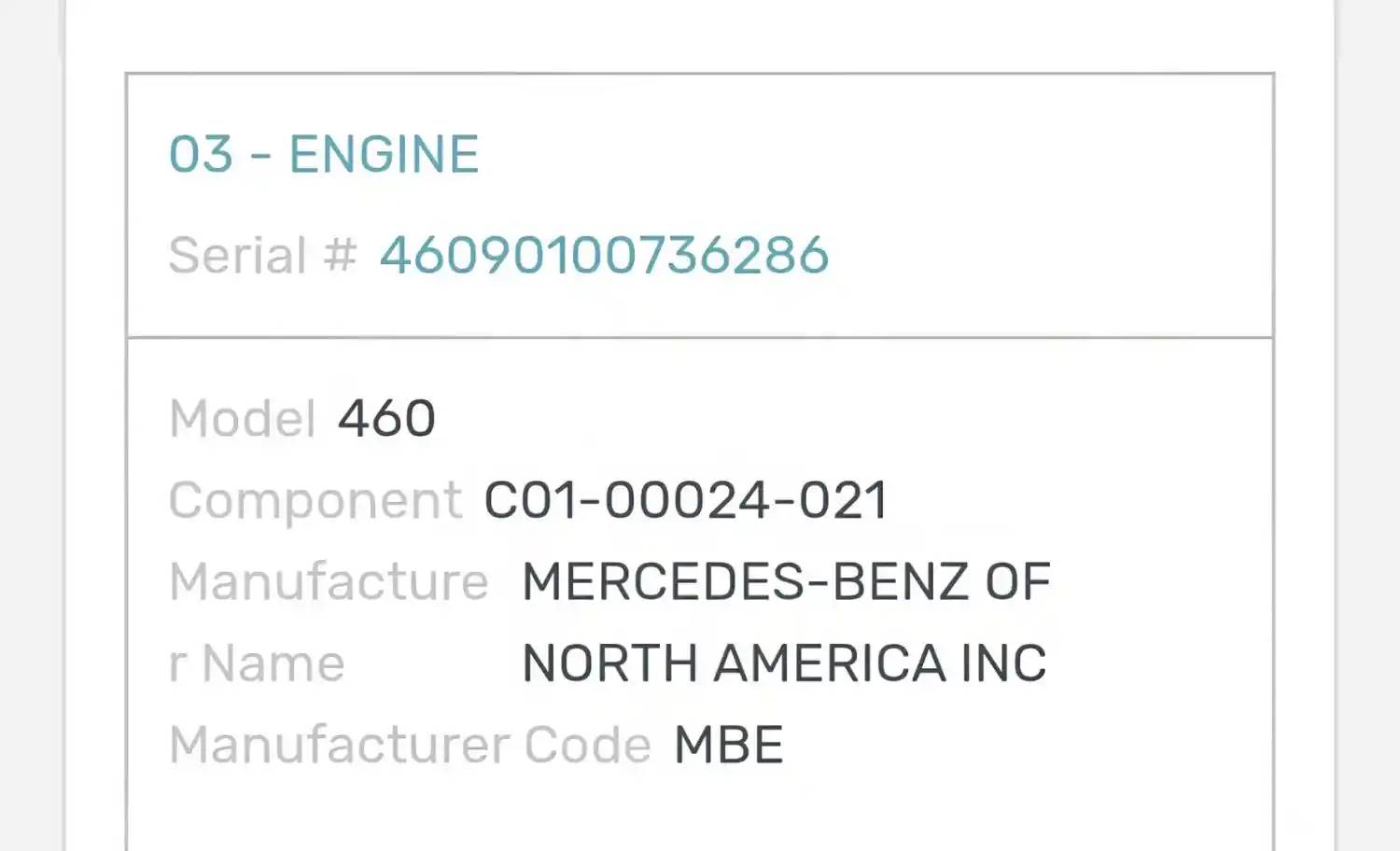Select MERCEDES-BENZ OF text line
This screenshot has width=1400, height=851.
786,581
